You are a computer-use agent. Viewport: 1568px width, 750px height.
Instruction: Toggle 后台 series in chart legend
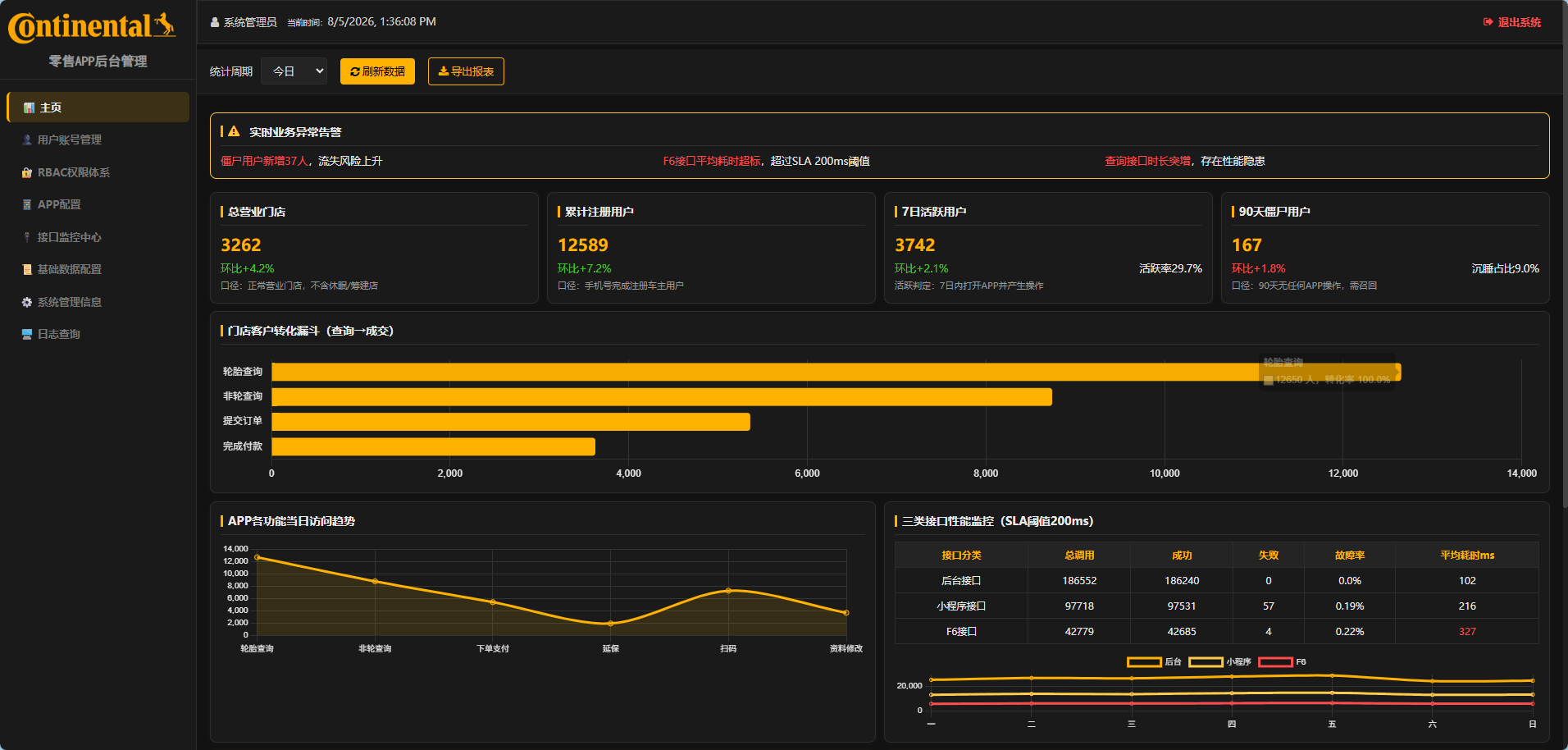pos(1155,662)
